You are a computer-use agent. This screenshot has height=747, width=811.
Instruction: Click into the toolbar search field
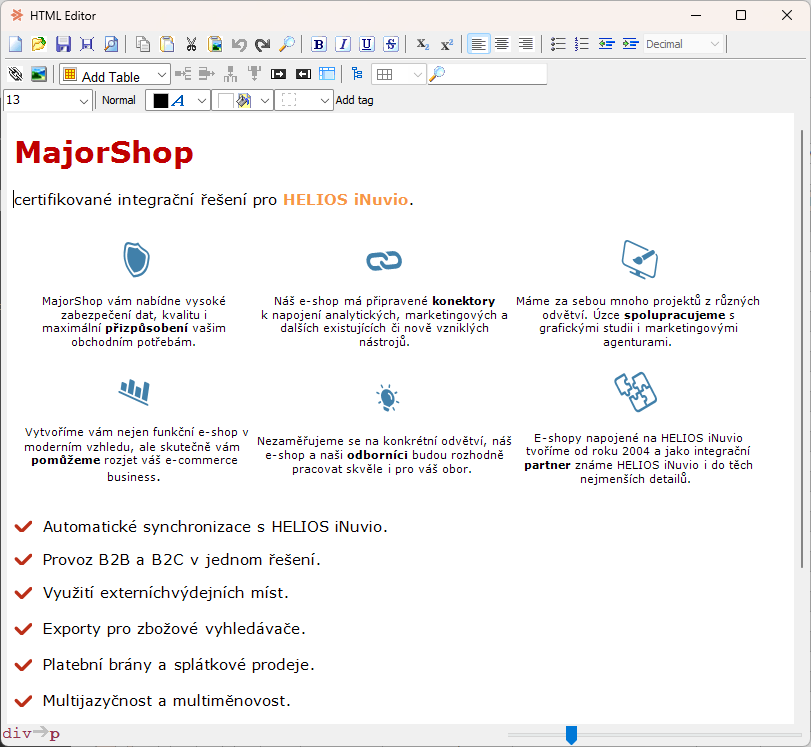[x=495, y=74]
